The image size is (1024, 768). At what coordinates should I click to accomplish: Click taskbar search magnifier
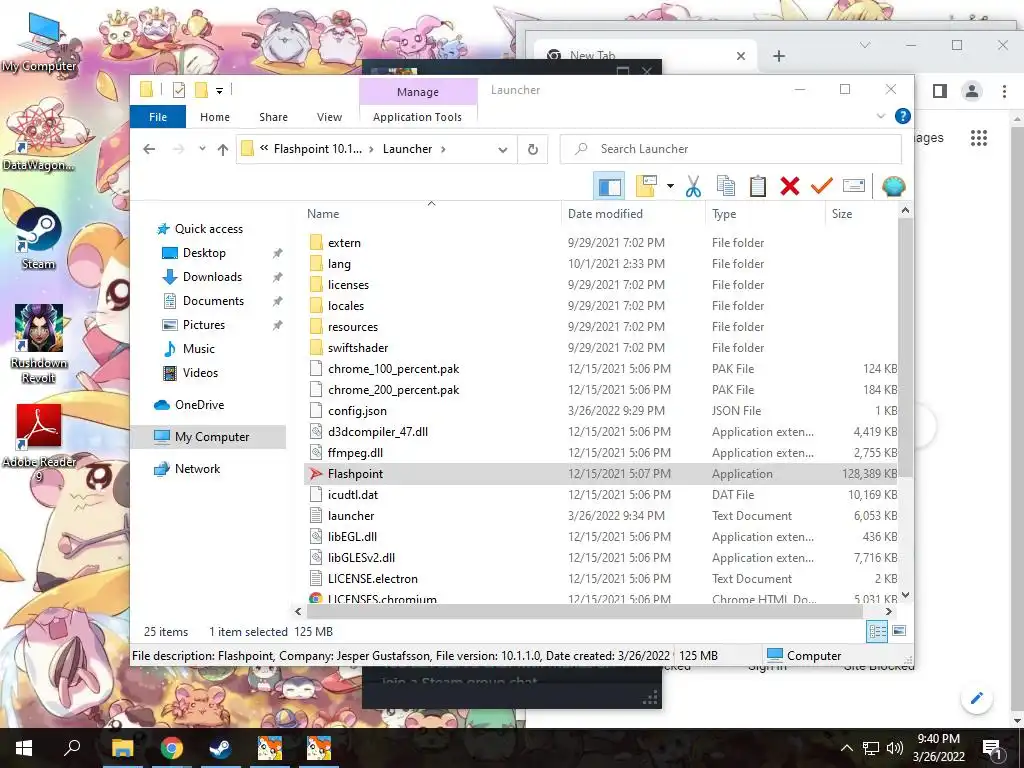72,748
